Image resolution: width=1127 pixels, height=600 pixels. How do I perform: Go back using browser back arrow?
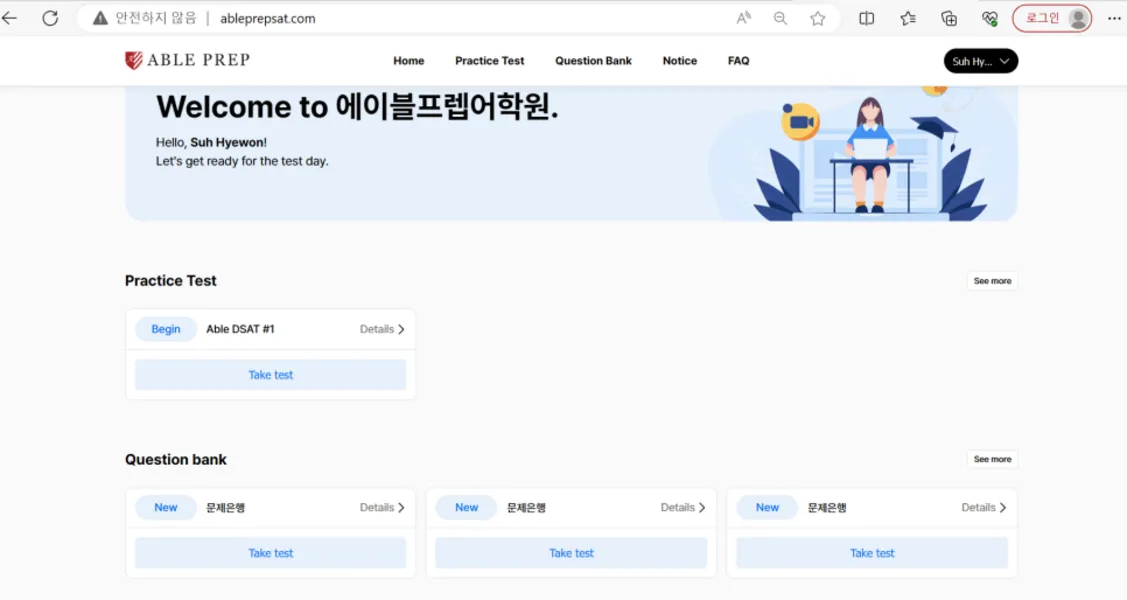pos(9,18)
